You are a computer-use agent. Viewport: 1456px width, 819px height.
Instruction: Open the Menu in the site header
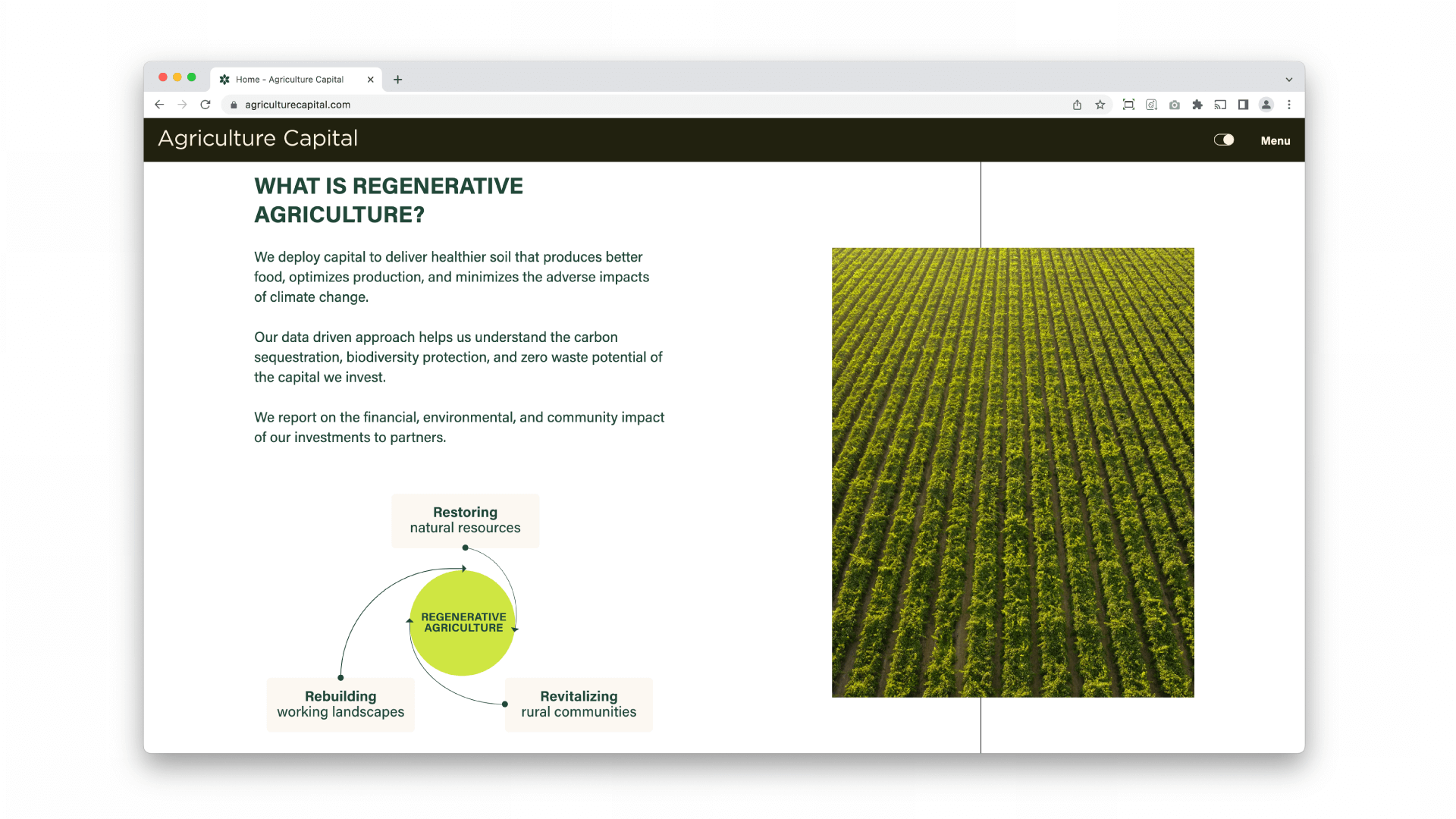[x=1275, y=140]
